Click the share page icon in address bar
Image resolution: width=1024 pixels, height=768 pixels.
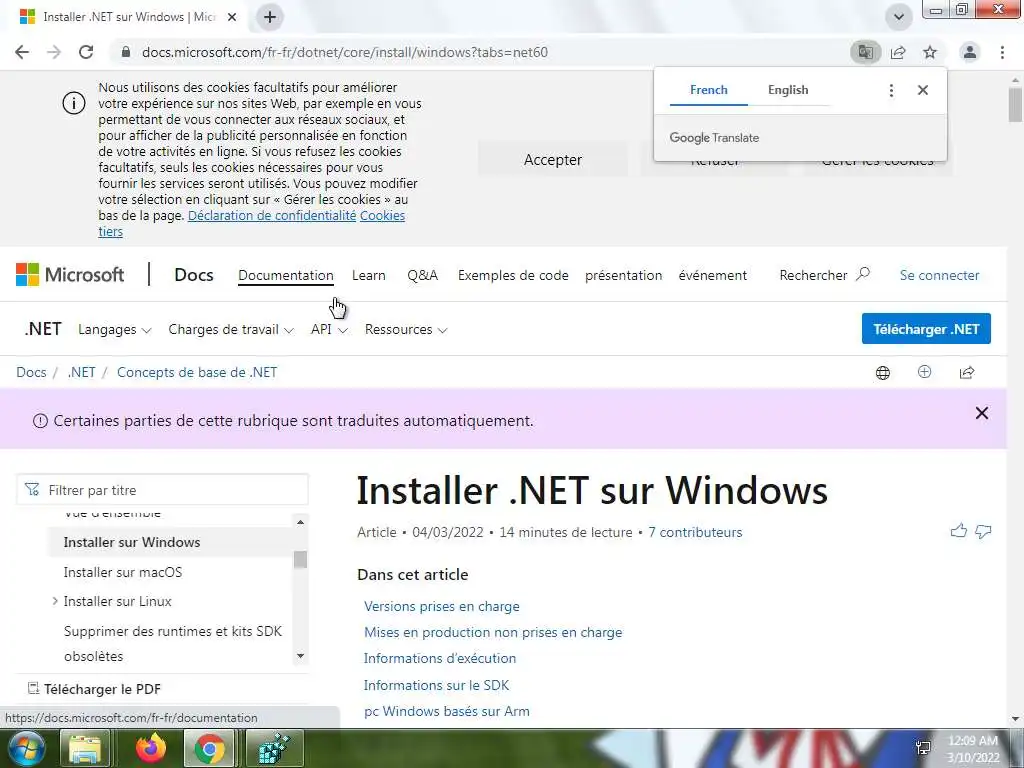click(x=899, y=52)
